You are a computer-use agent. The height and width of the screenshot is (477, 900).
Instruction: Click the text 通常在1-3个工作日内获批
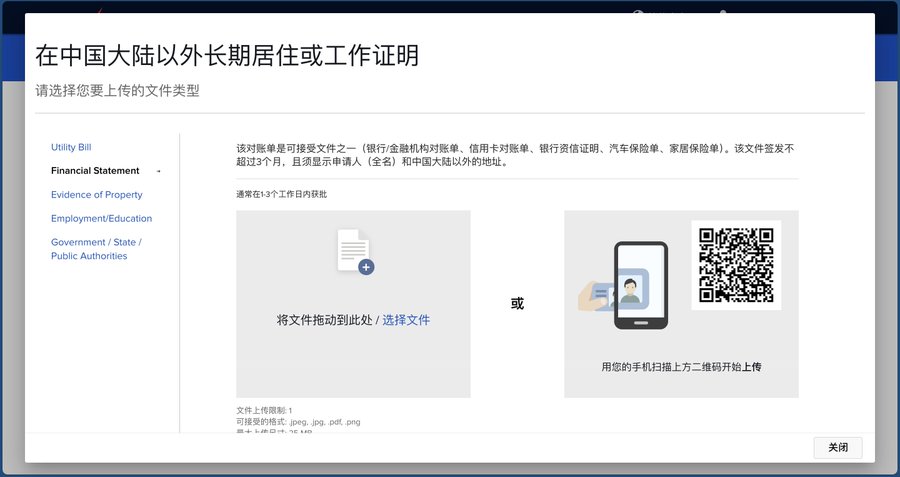pyautogui.click(x=281, y=194)
